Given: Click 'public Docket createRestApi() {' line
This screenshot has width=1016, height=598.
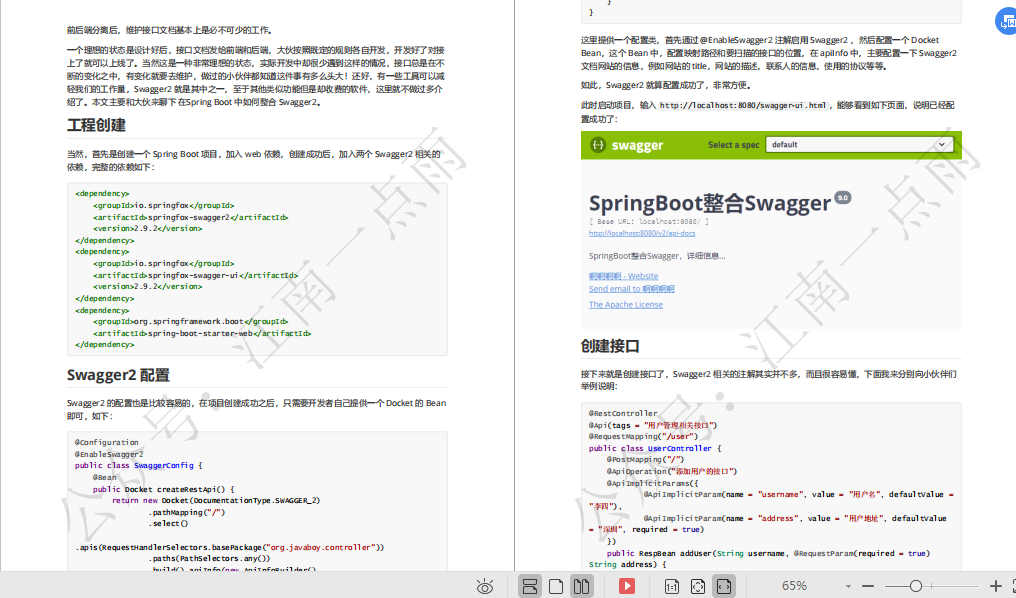Looking at the screenshot, I should pos(163,489).
